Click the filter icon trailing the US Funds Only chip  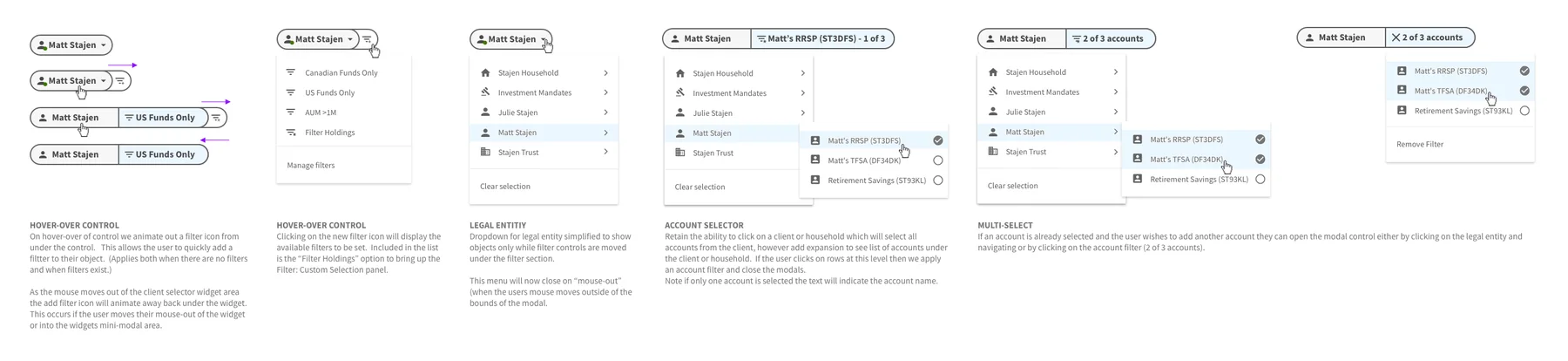217,118
